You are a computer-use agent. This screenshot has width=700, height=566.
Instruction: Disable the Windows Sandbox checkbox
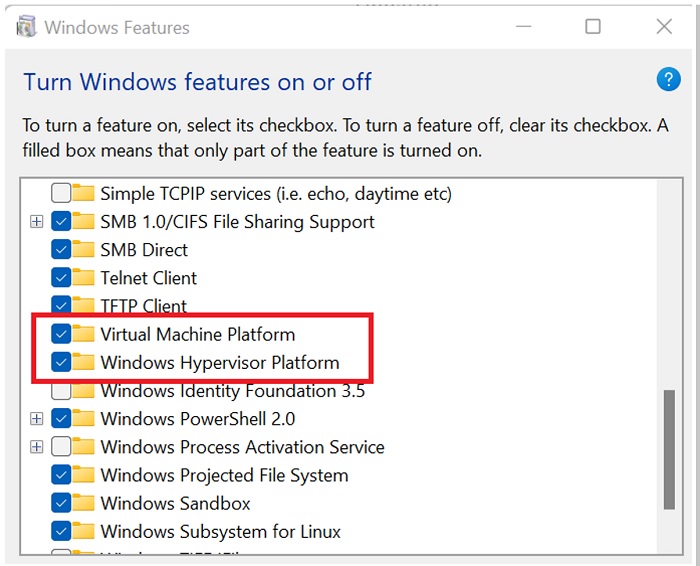pyautogui.click(x=61, y=503)
